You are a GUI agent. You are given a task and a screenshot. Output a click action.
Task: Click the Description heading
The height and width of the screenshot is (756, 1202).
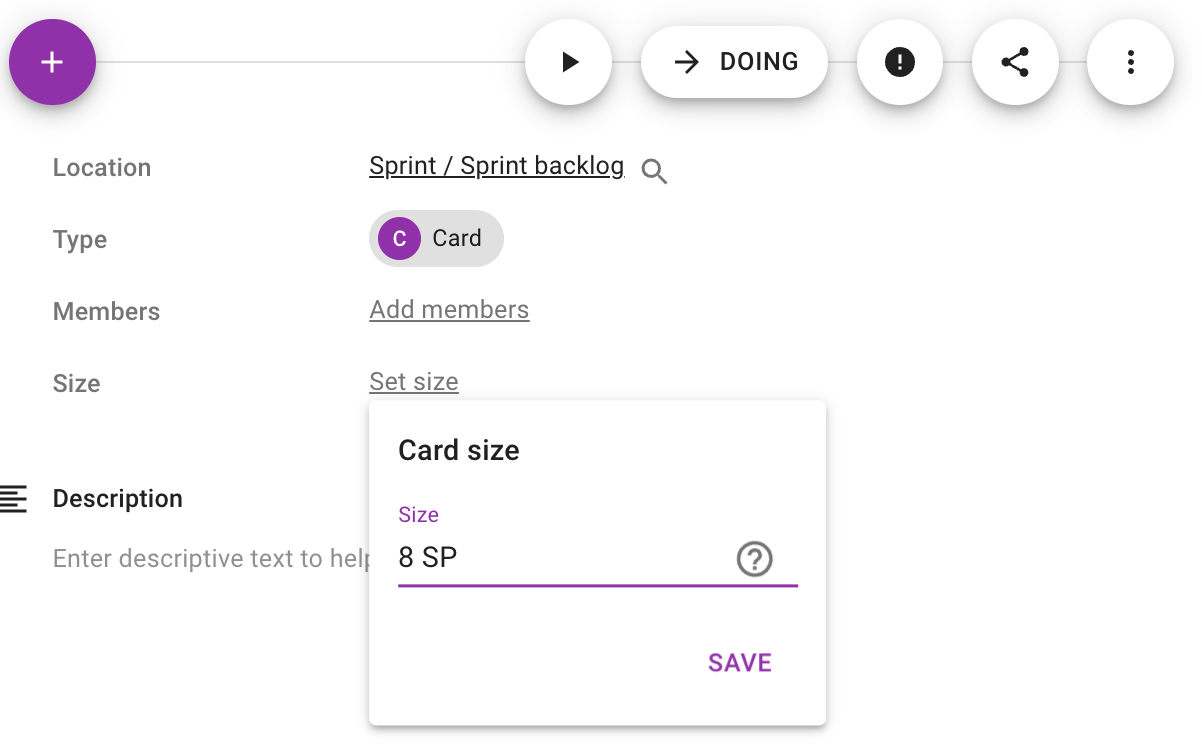[118, 498]
